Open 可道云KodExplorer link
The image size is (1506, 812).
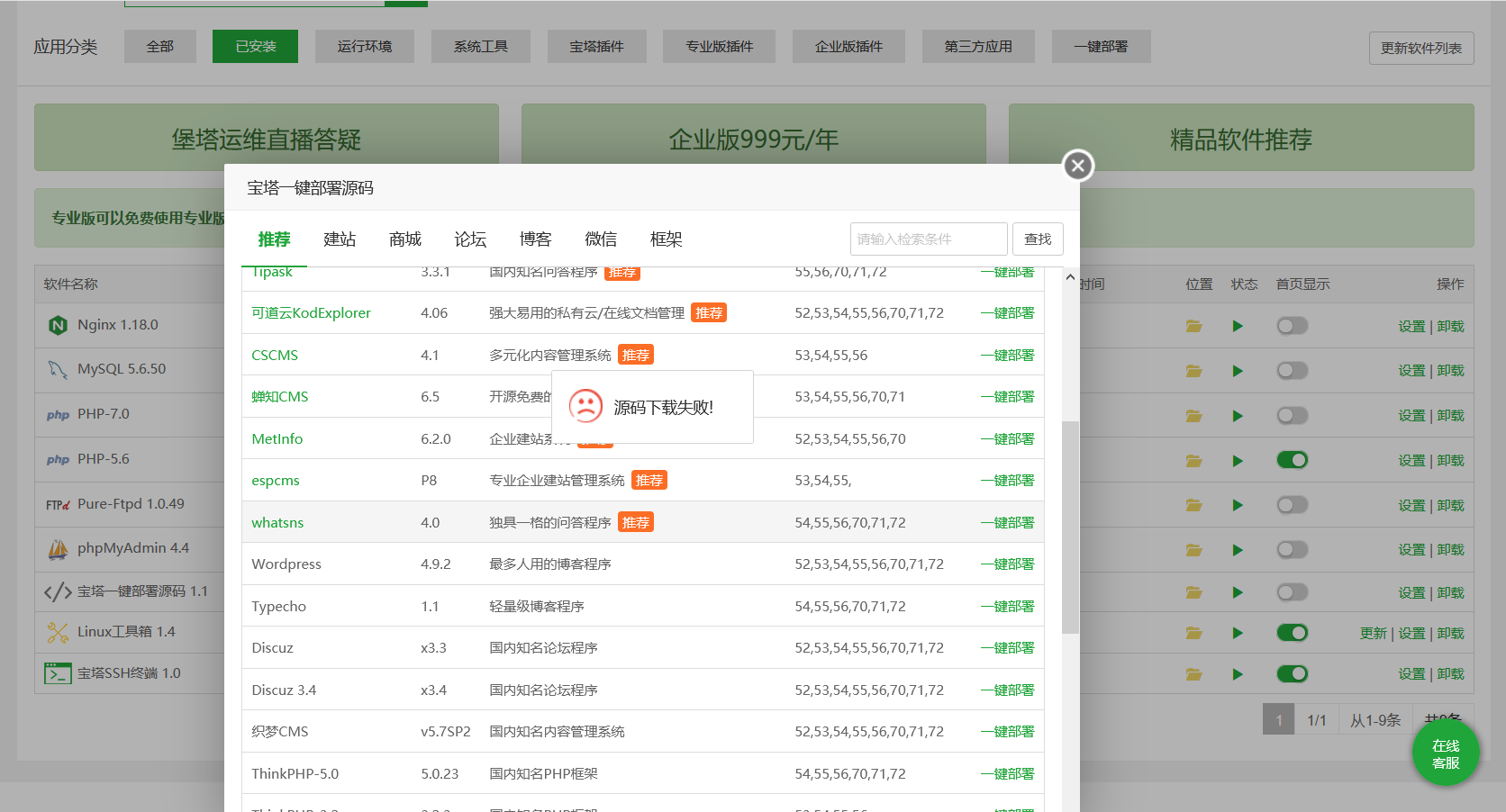click(x=311, y=313)
